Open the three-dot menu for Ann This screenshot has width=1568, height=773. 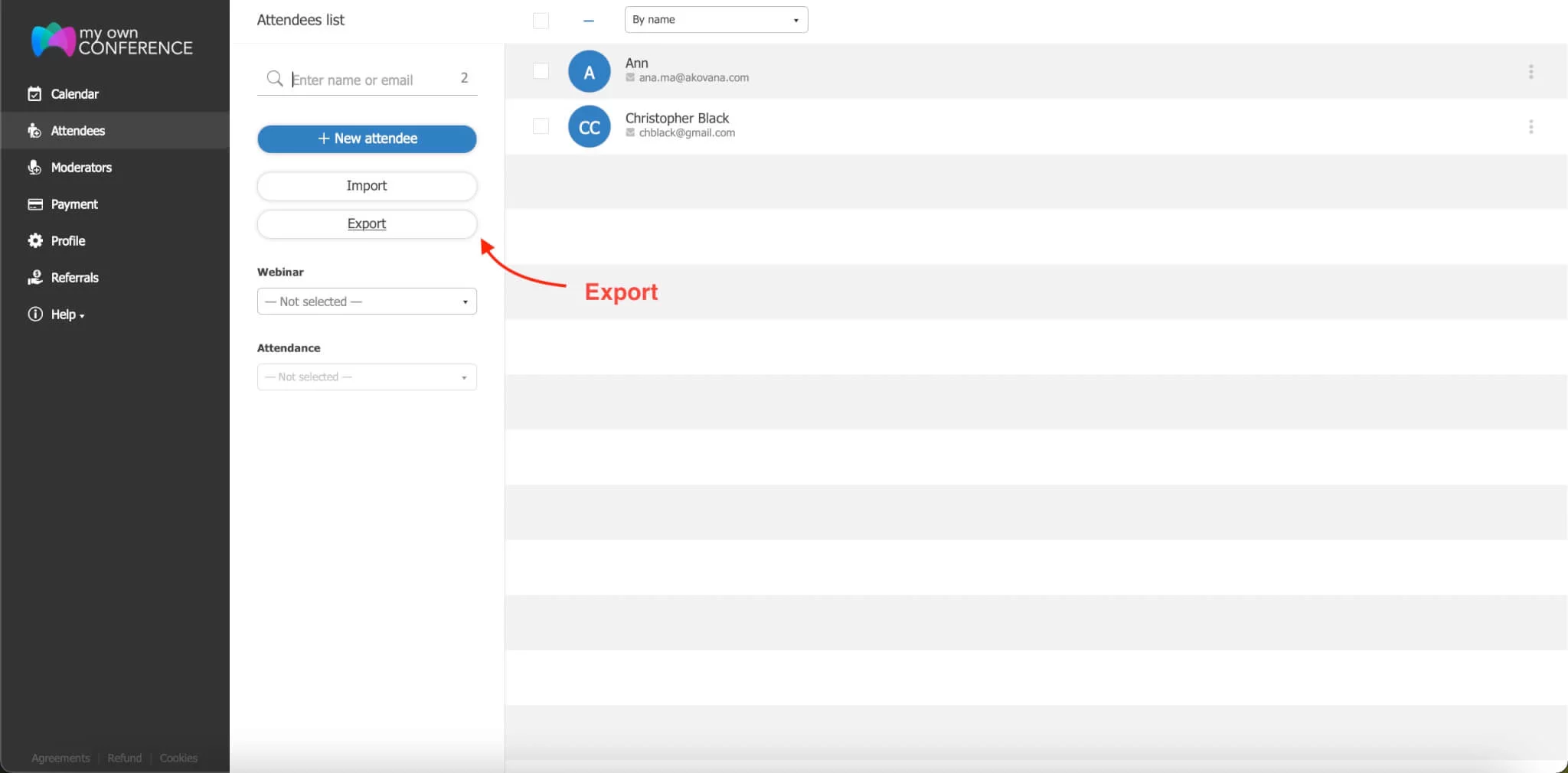point(1530,72)
